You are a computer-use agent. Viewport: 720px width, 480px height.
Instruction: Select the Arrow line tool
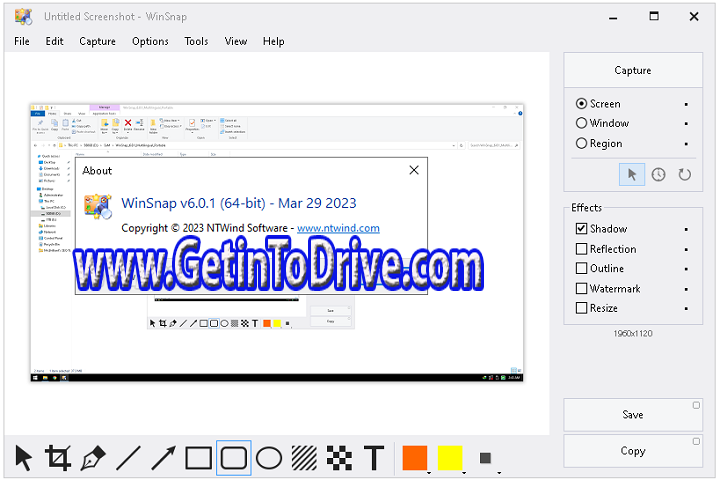coord(163,458)
